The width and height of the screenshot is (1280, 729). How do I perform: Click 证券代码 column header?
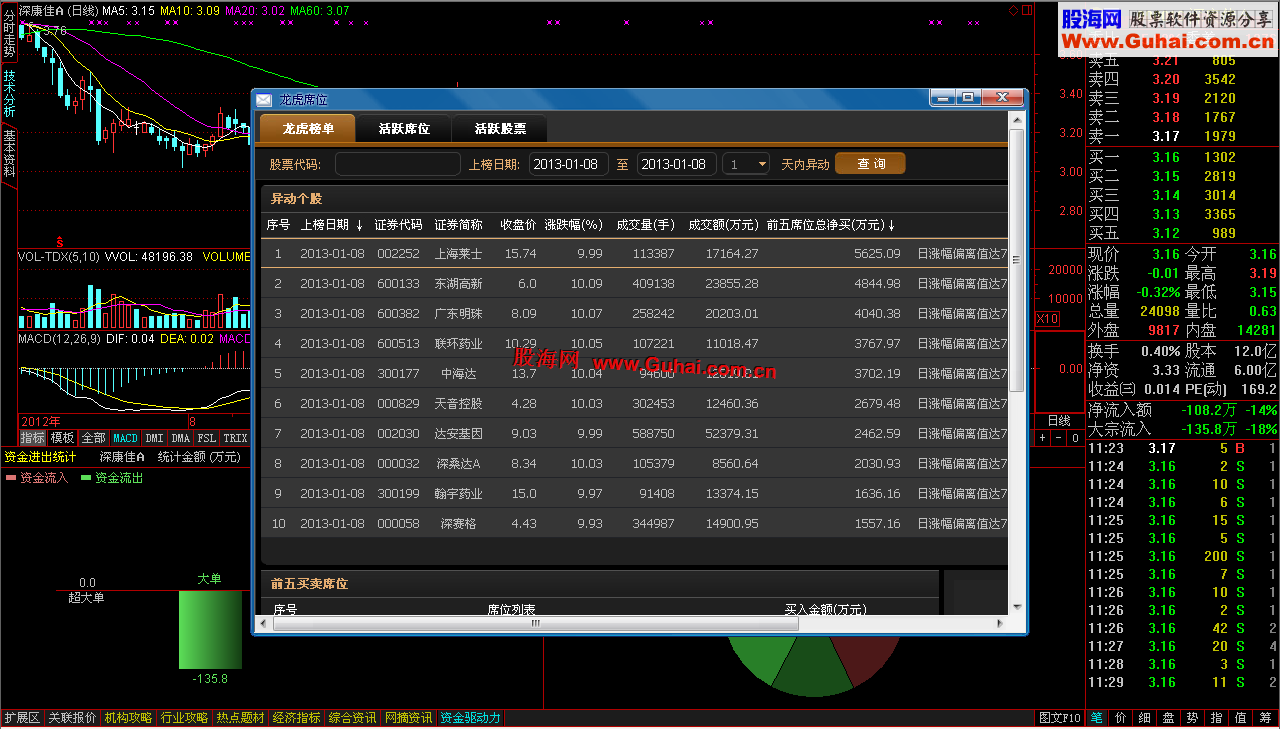398,225
